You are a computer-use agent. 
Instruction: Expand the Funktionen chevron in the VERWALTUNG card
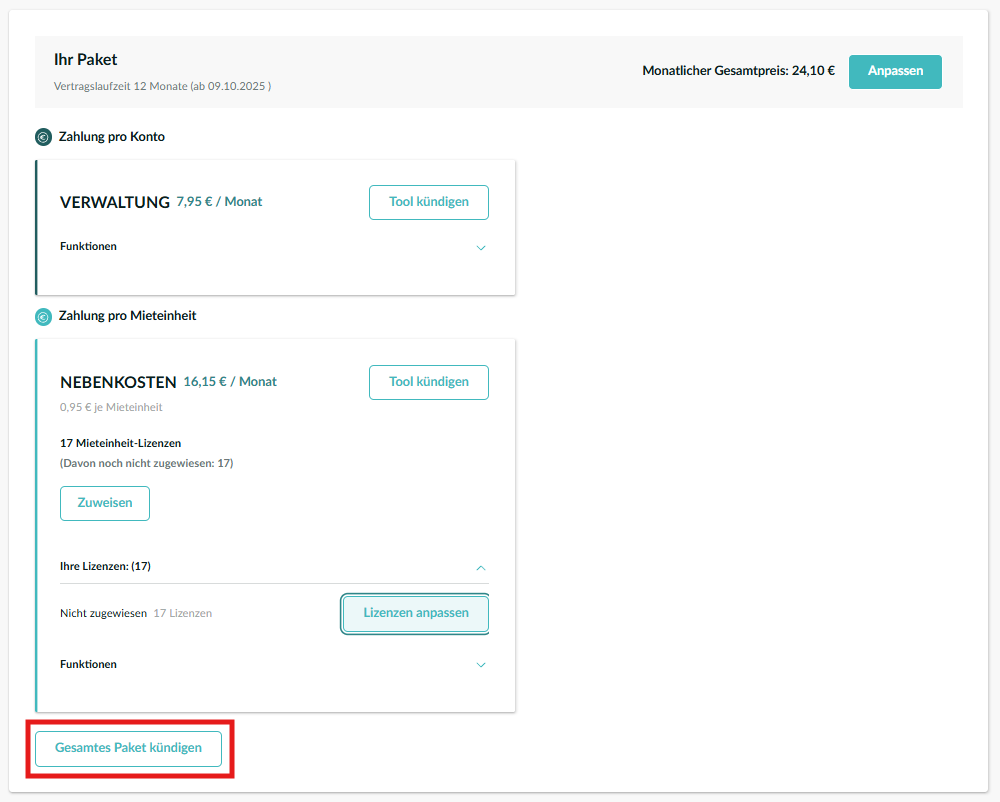(x=481, y=248)
